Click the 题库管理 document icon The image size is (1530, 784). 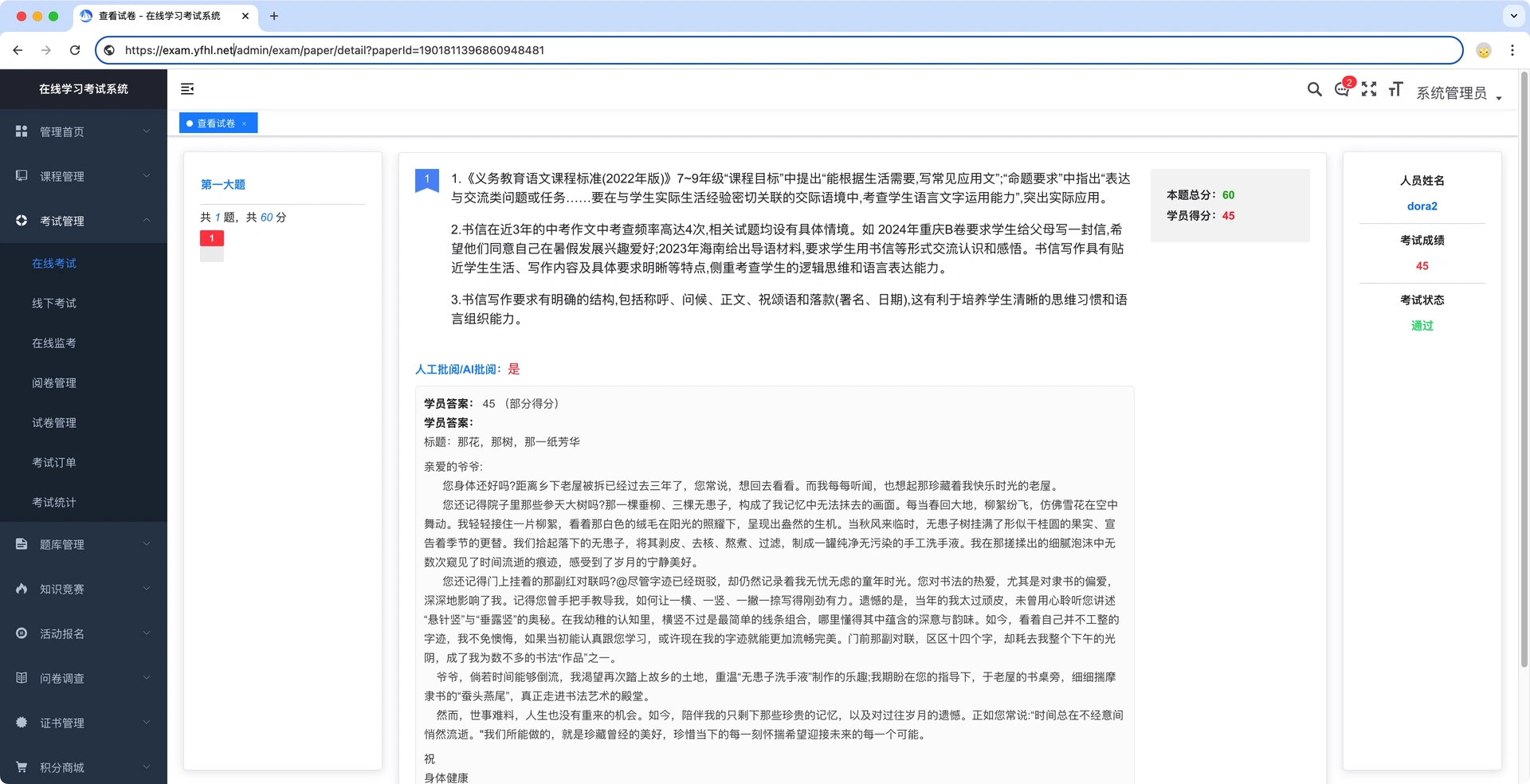[x=22, y=544]
